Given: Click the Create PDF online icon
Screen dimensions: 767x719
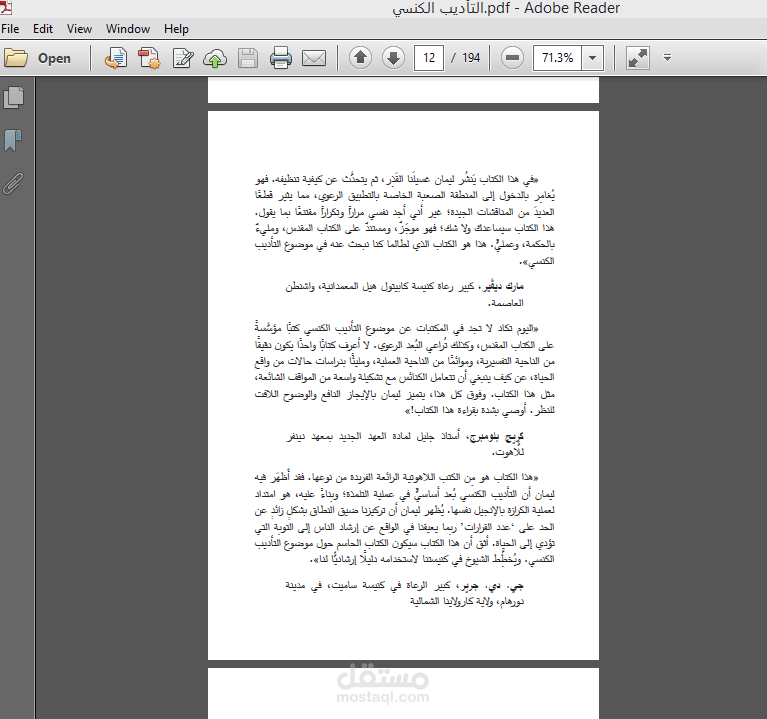Looking at the screenshot, I should tap(149, 58).
